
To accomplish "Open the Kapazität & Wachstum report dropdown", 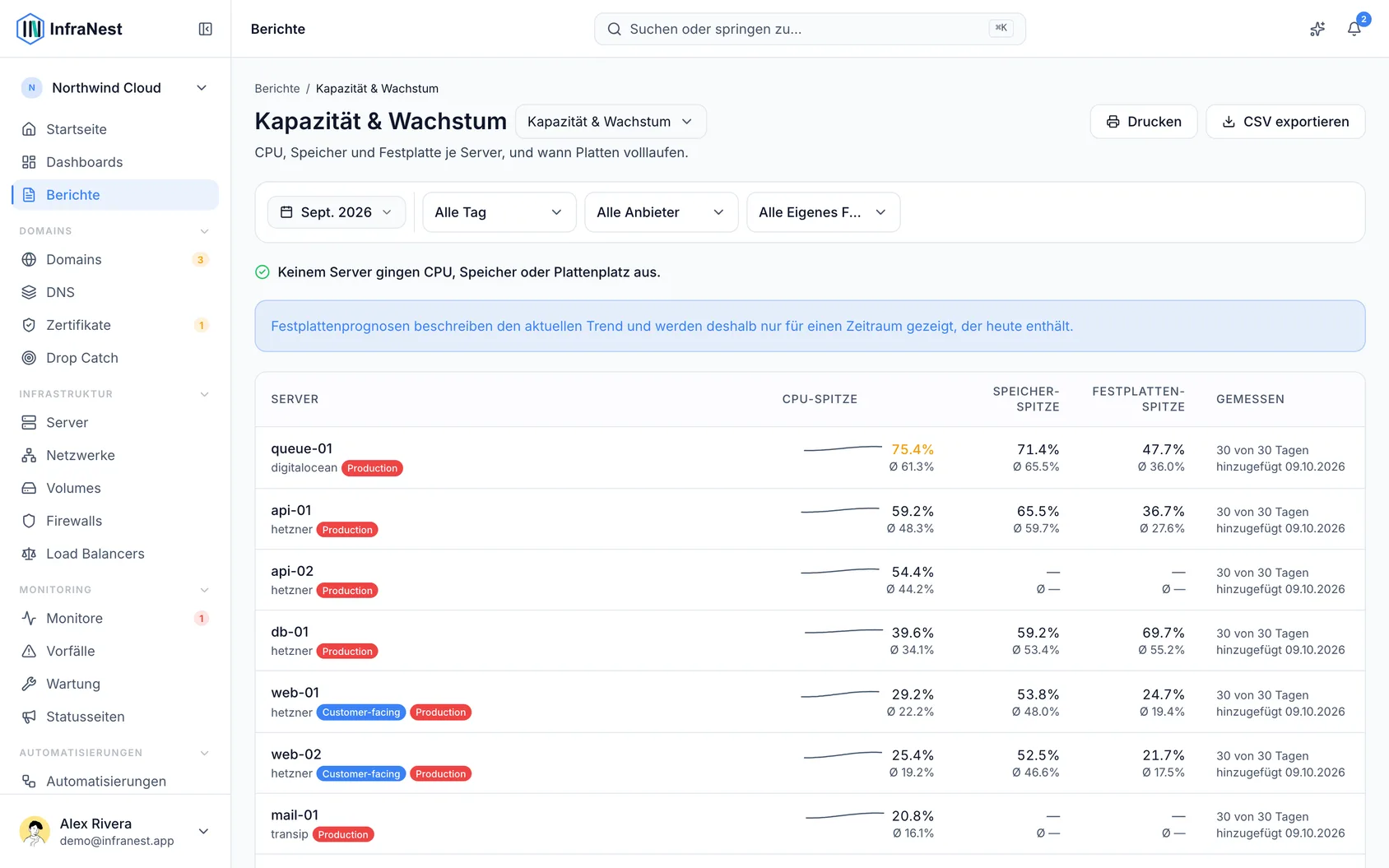I will click(611, 122).
